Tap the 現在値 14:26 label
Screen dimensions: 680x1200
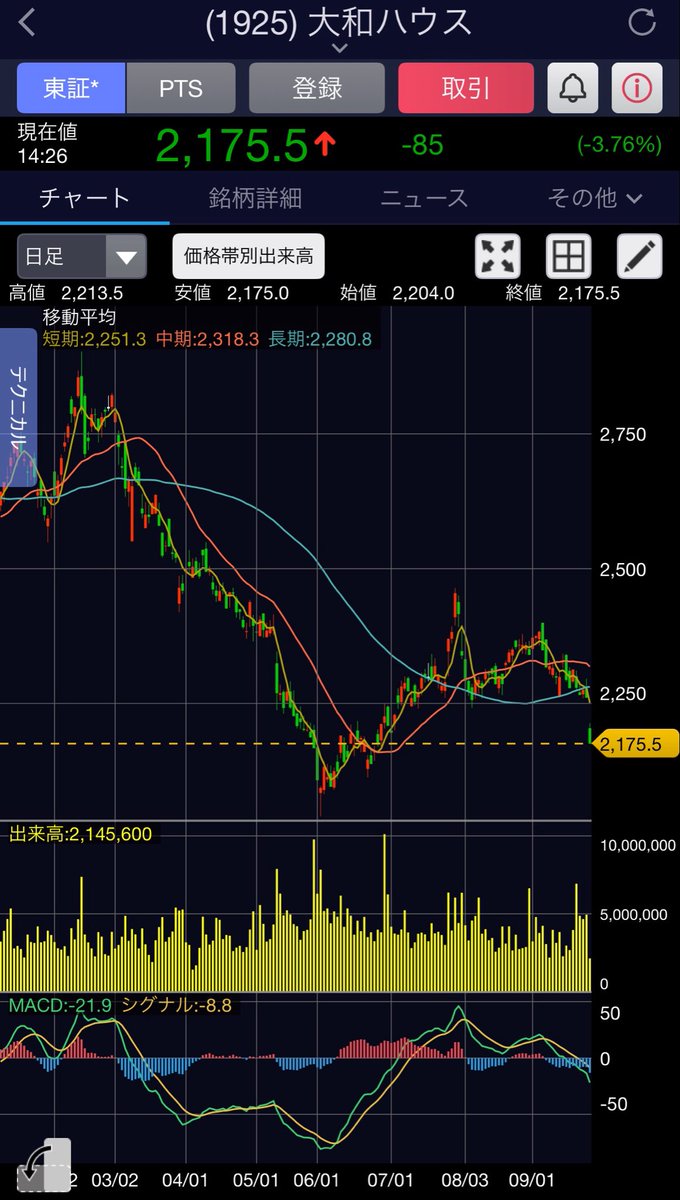(47, 144)
